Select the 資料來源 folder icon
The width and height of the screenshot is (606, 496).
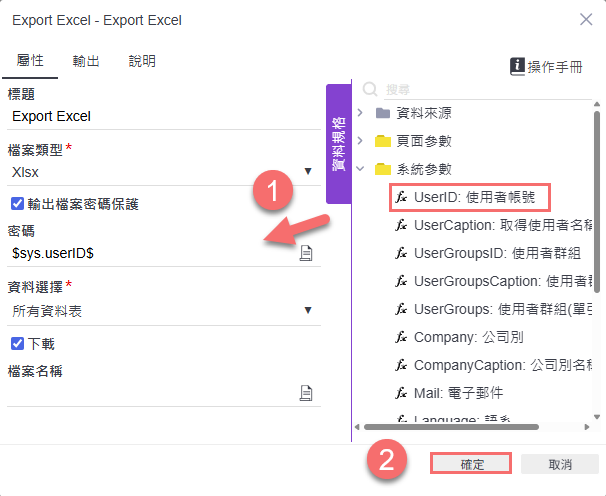click(x=383, y=113)
